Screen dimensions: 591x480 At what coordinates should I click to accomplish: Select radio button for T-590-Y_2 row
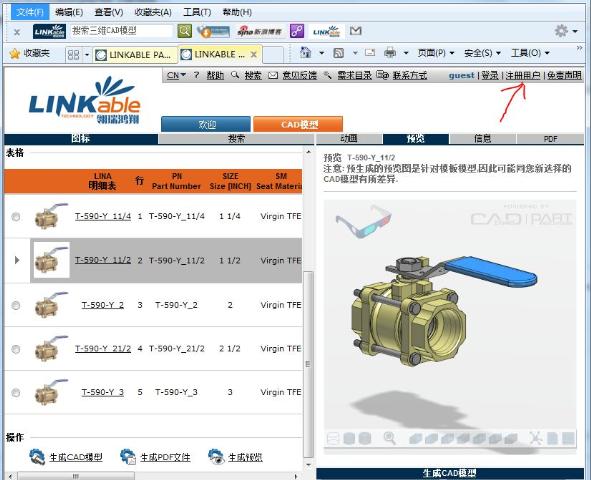pos(16,305)
